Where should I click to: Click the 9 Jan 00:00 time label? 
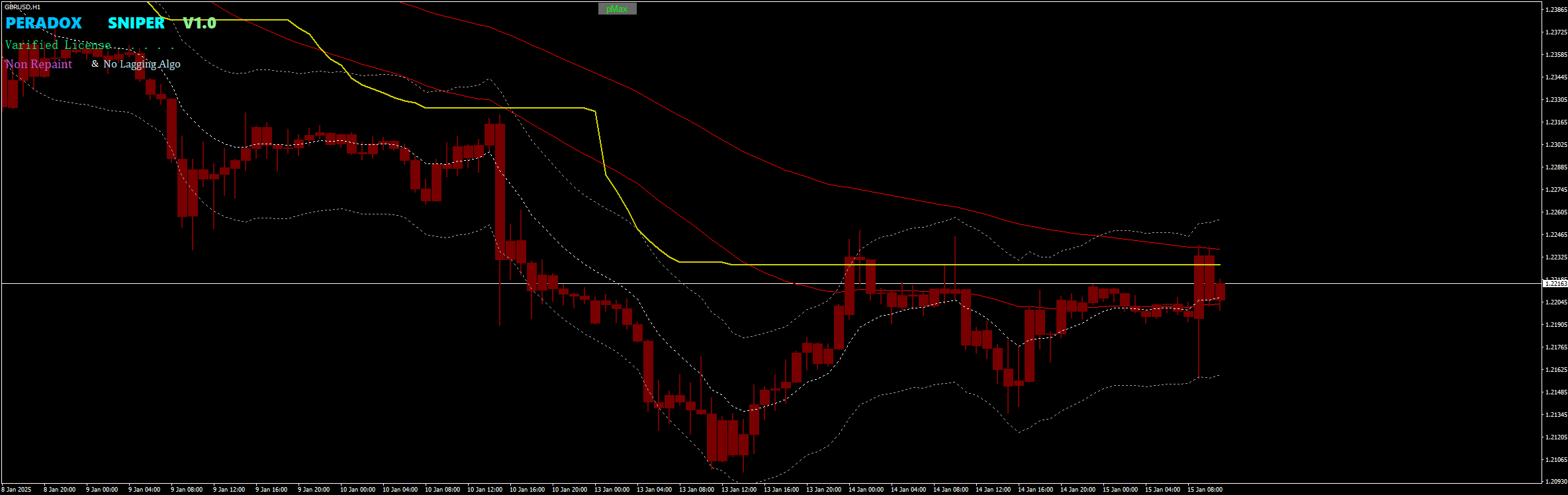[102, 490]
